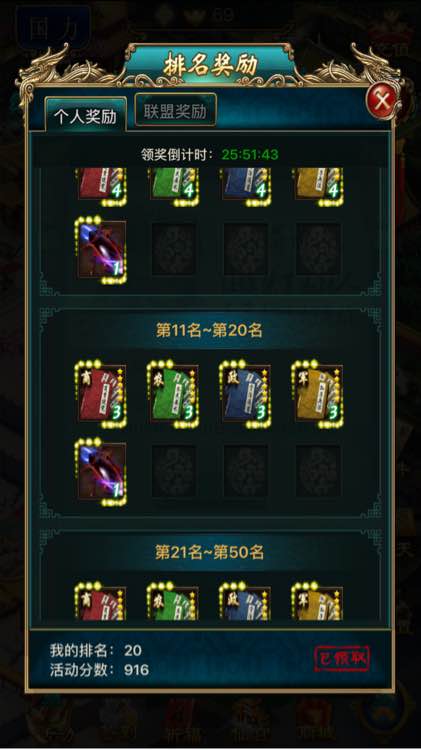Image resolution: width=421 pixels, height=750 pixels.
Task: Tap the purple blade item under 第11名~第20名
Action: 101,472
